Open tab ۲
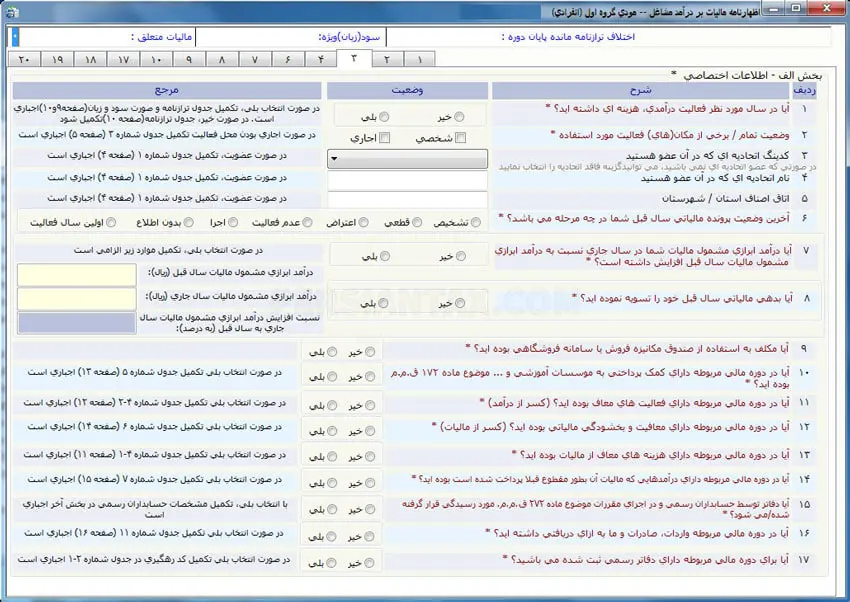The width and height of the screenshot is (850, 602). pyautogui.click(x=387, y=59)
